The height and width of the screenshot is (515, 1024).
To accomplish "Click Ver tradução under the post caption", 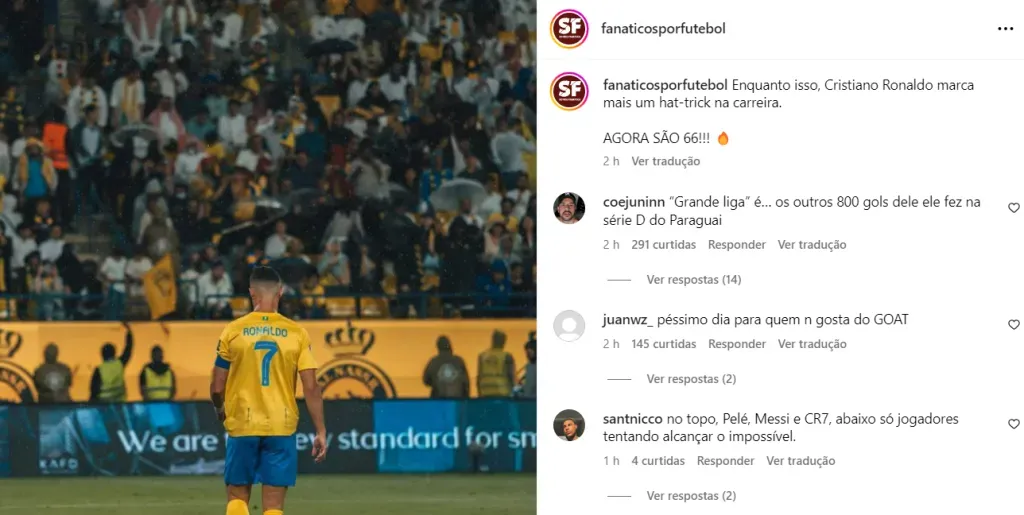I will pos(665,161).
